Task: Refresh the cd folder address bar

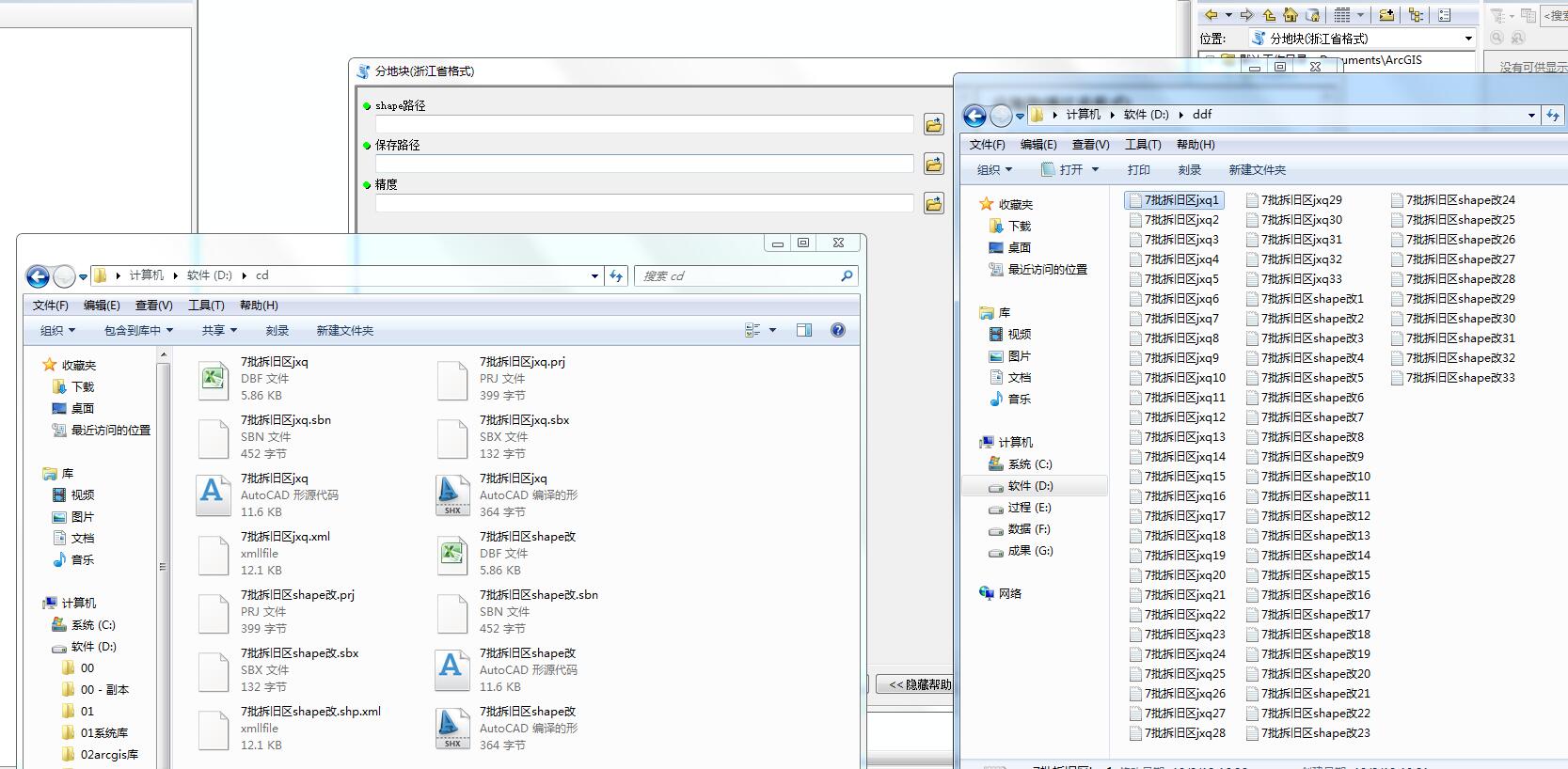Action: [x=616, y=275]
